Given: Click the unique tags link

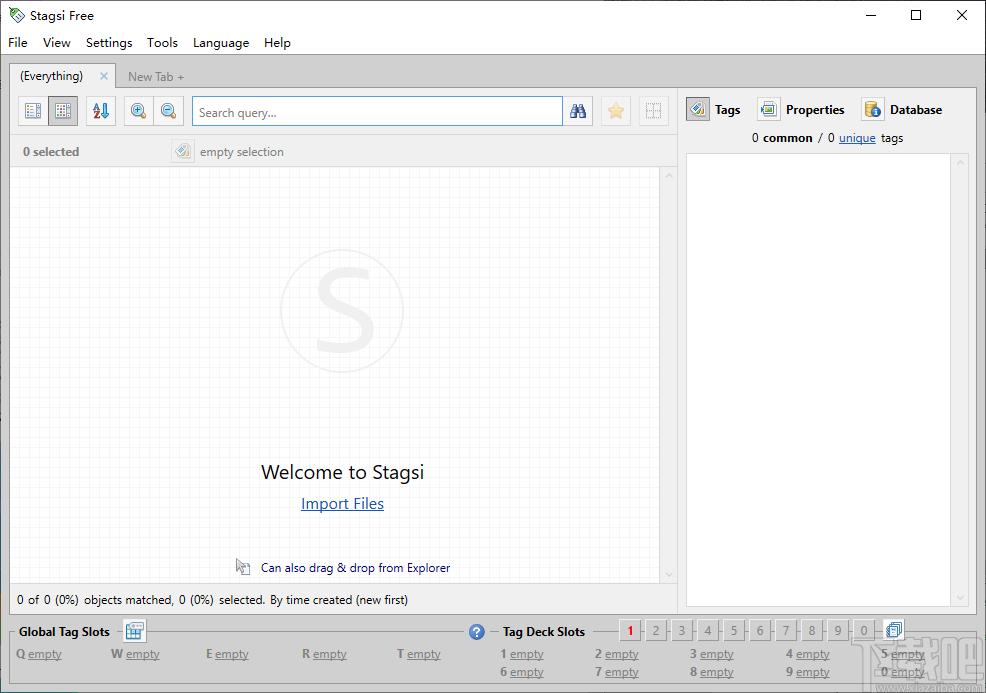Looking at the screenshot, I should pos(857,138).
